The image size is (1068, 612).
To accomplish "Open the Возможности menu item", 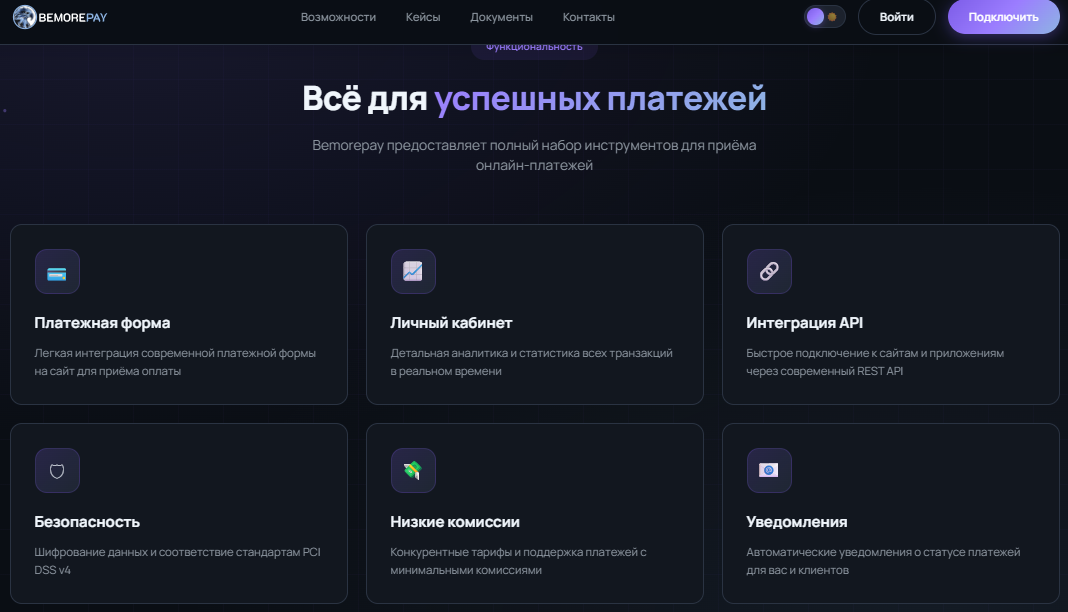I will [338, 17].
